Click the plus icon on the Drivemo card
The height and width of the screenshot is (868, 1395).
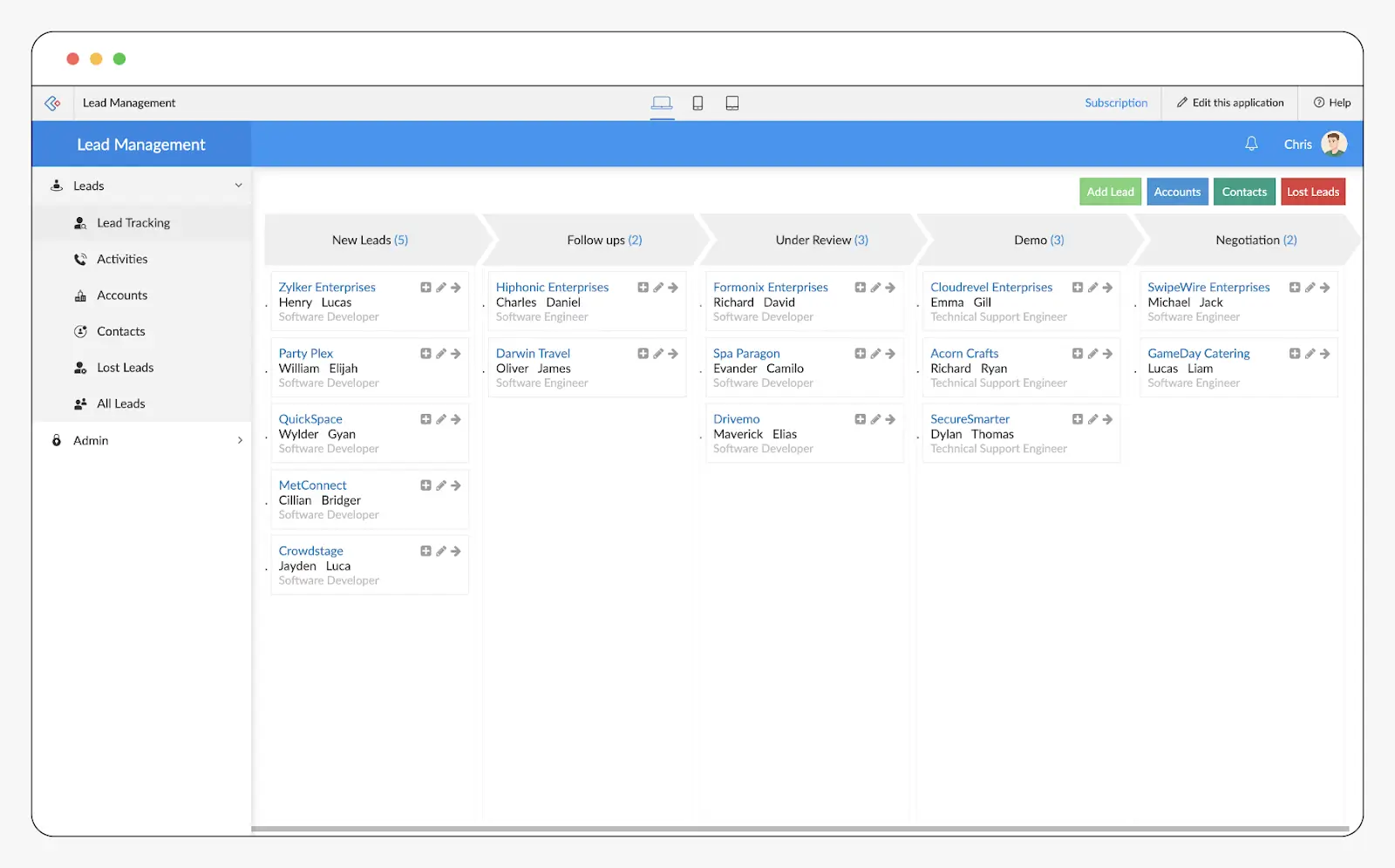click(x=860, y=419)
